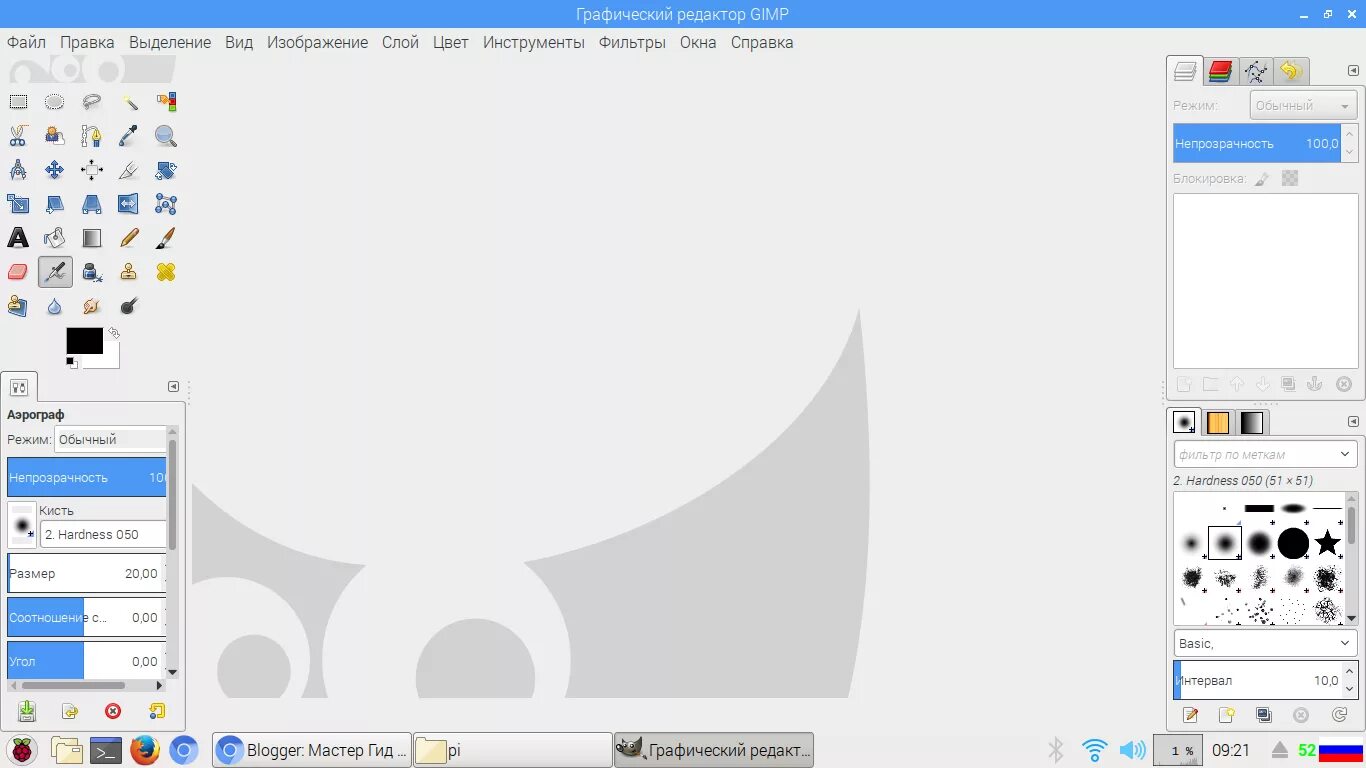
Task: Save tool options preset button
Action: tap(27, 711)
